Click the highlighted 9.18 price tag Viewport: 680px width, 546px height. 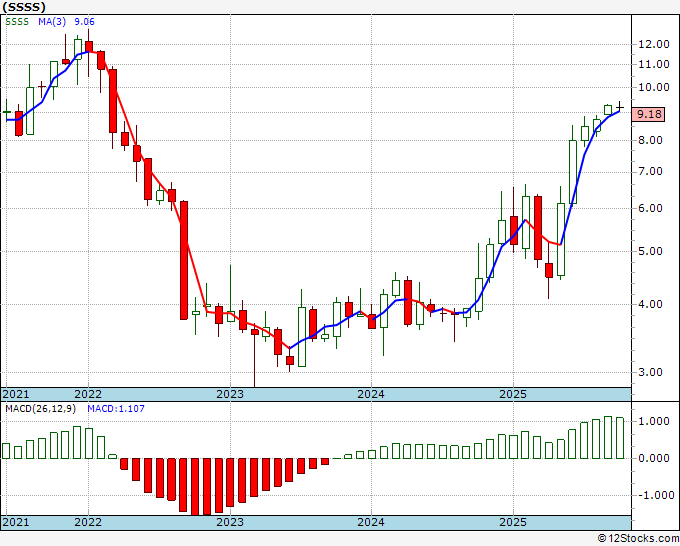pos(649,114)
